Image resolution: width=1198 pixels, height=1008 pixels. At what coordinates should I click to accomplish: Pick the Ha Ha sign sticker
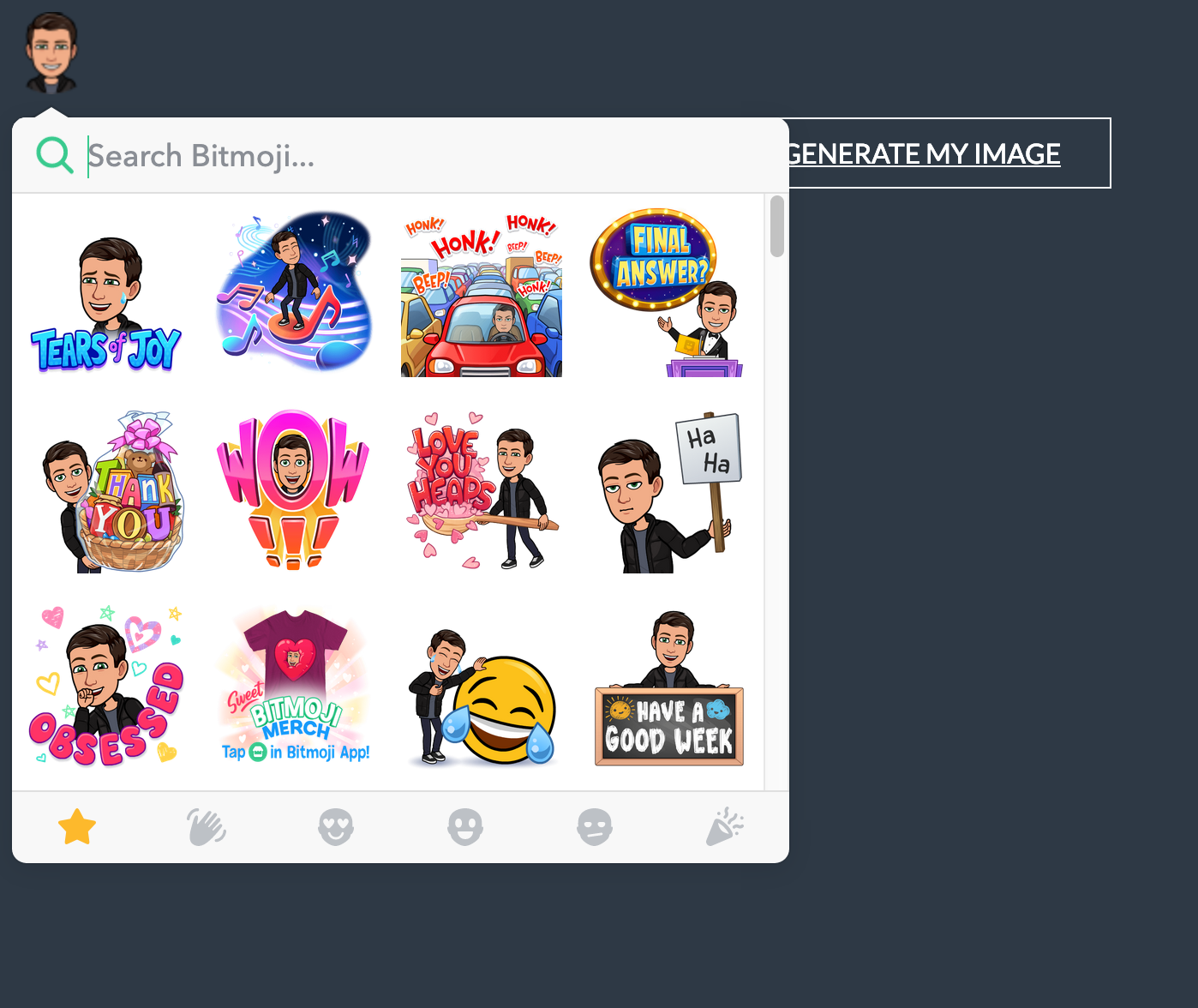point(668,491)
